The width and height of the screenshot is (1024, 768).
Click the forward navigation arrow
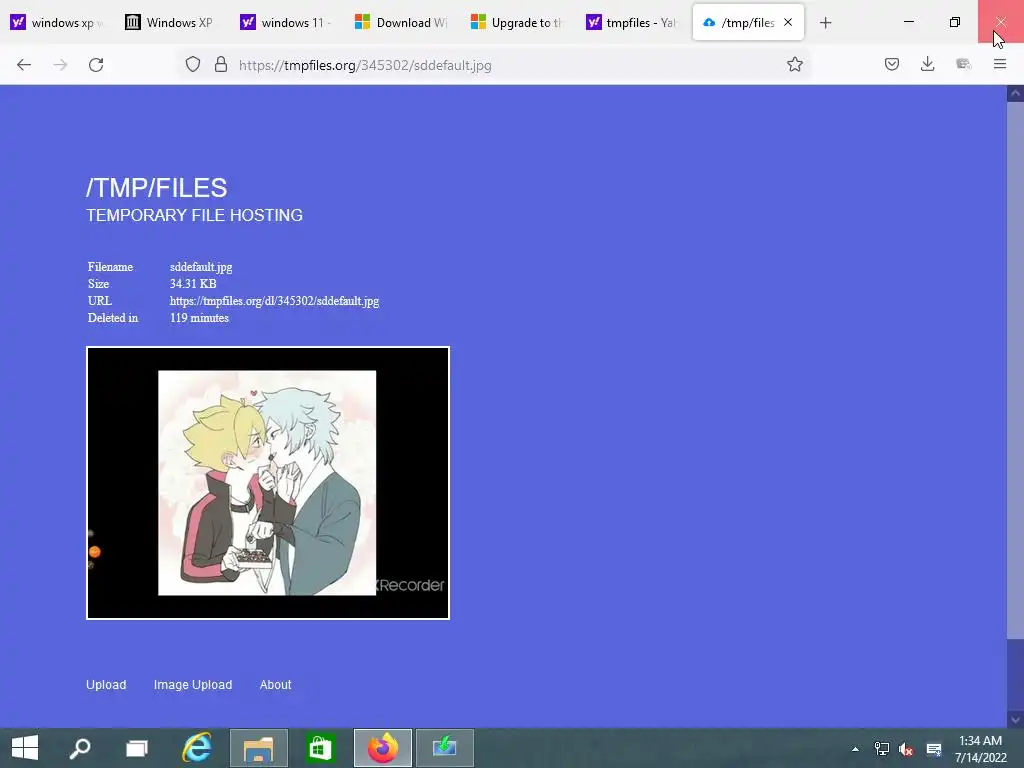[60, 65]
